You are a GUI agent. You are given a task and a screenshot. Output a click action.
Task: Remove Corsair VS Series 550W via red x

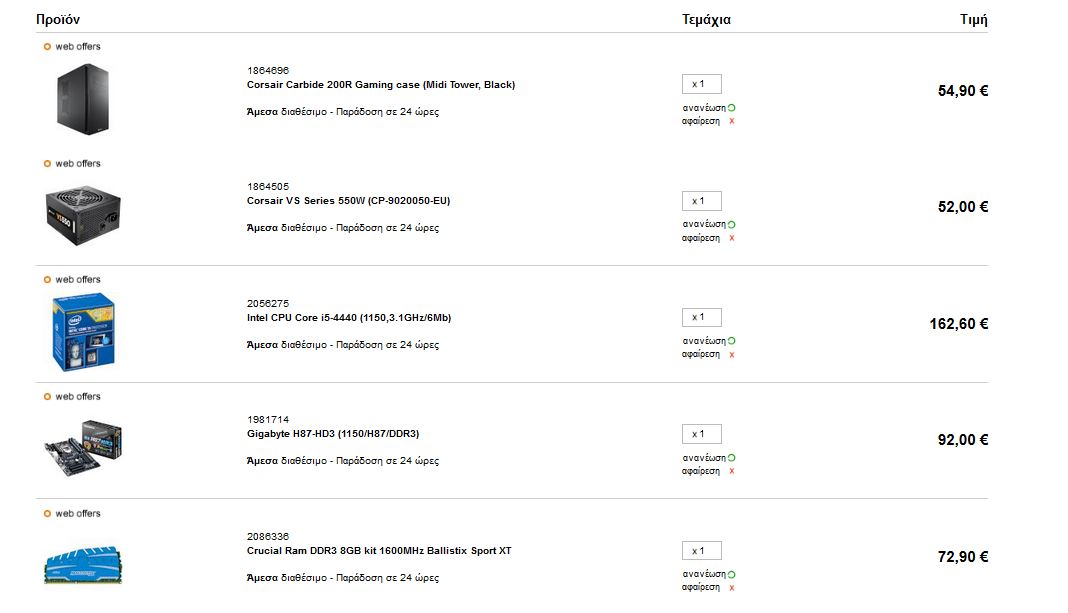tap(732, 238)
